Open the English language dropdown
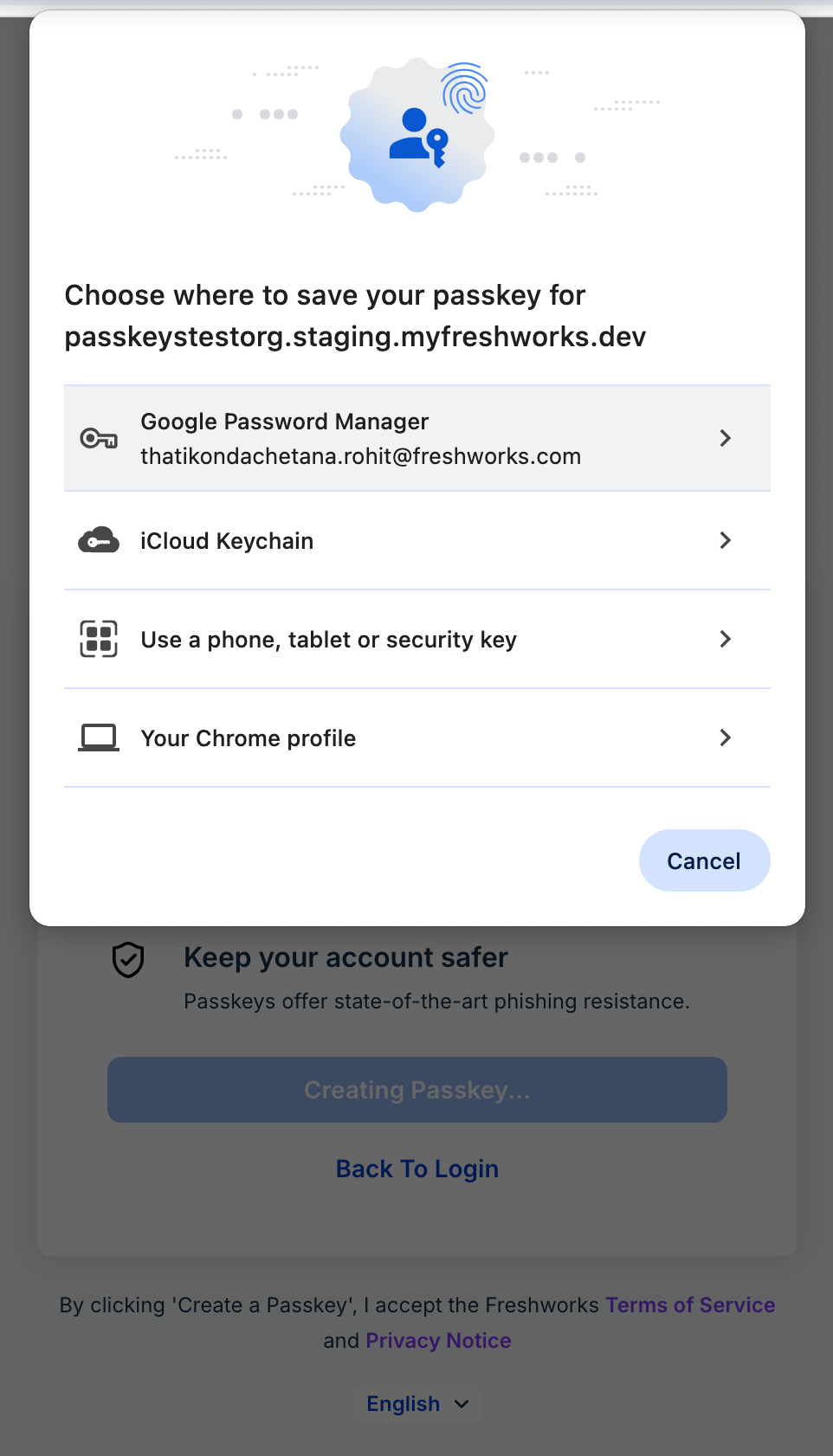Image resolution: width=833 pixels, height=1456 pixels. coord(417,1404)
